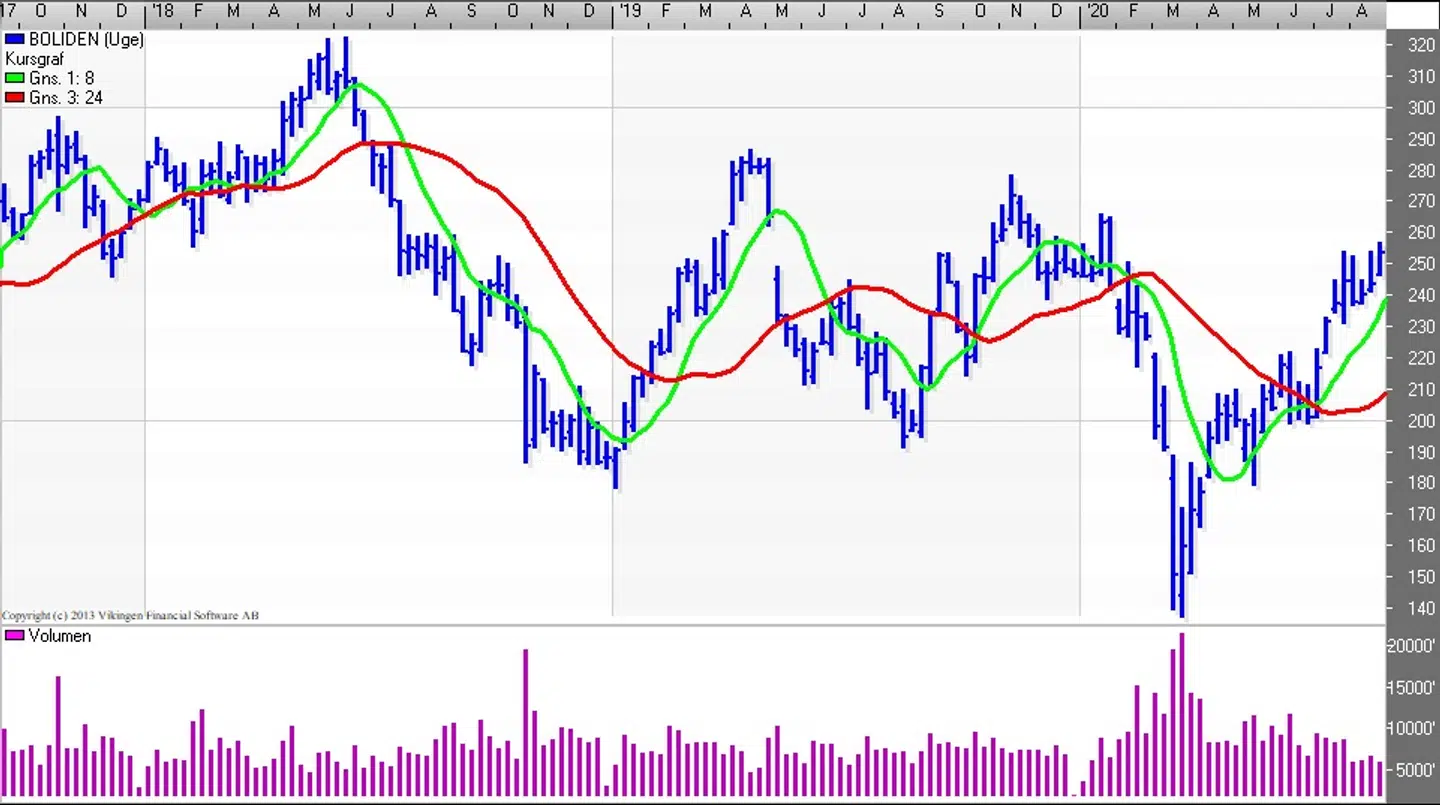Image resolution: width=1440 pixels, height=805 pixels.
Task: Select the BOLIDEN (Uge) legend label
Action: click(86, 40)
